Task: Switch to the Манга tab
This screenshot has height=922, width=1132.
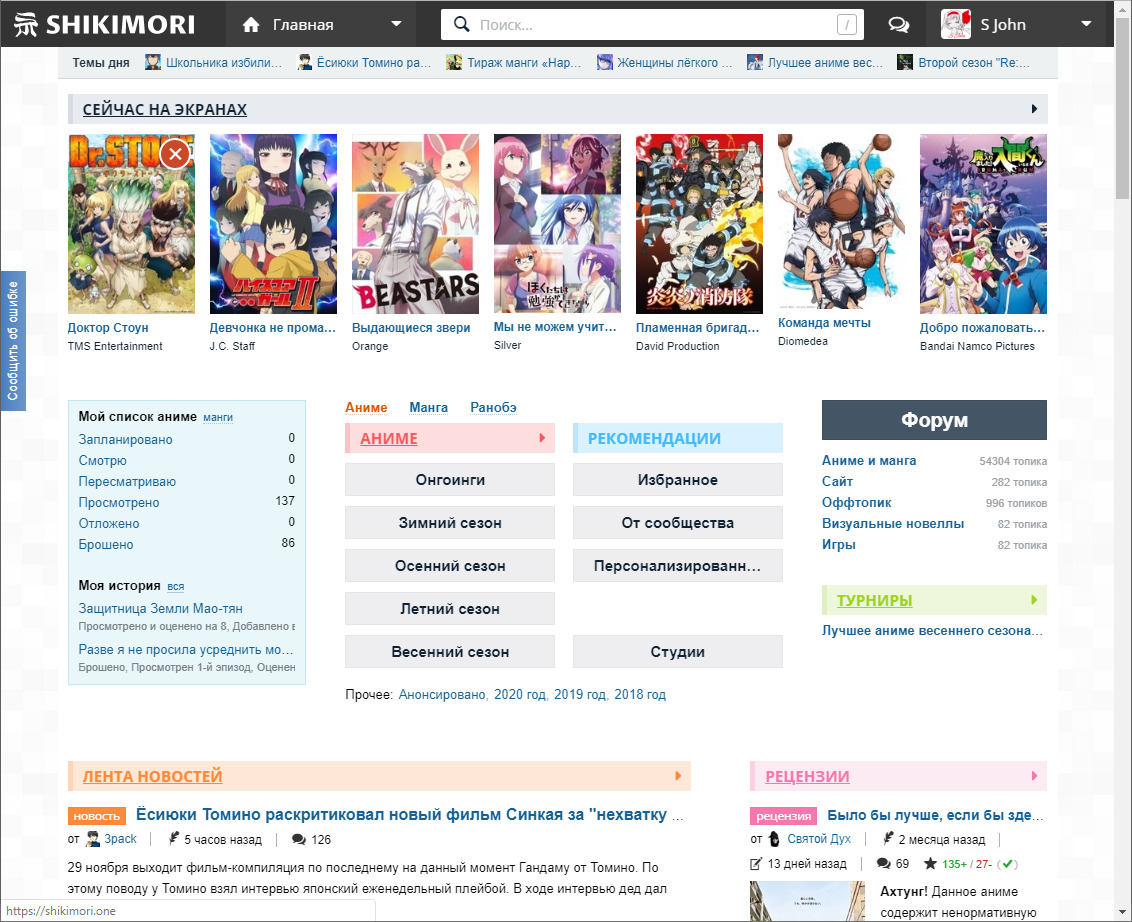Action: pos(428,407)
